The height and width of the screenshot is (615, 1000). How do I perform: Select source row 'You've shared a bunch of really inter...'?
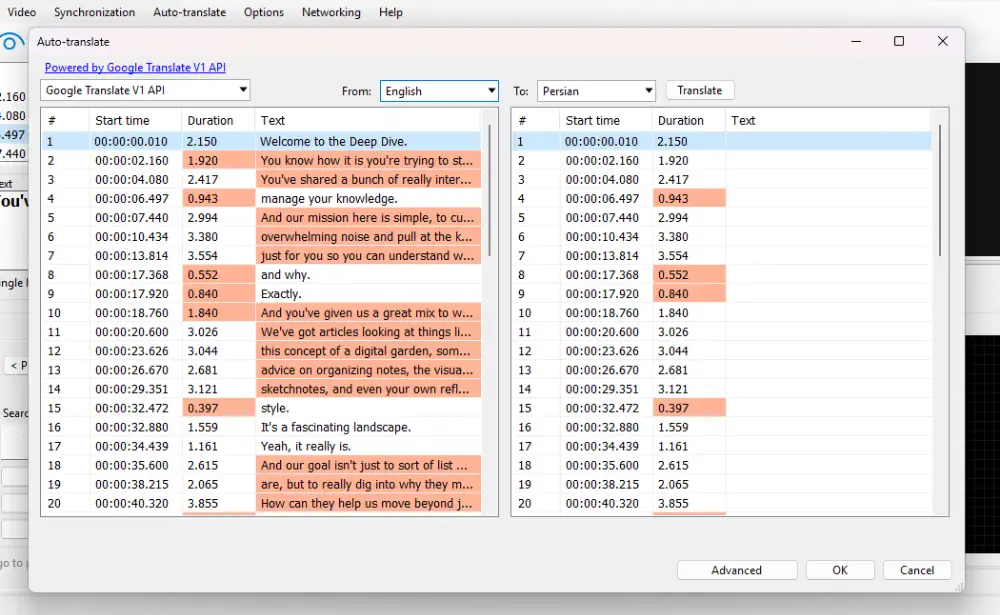point(261,180)
